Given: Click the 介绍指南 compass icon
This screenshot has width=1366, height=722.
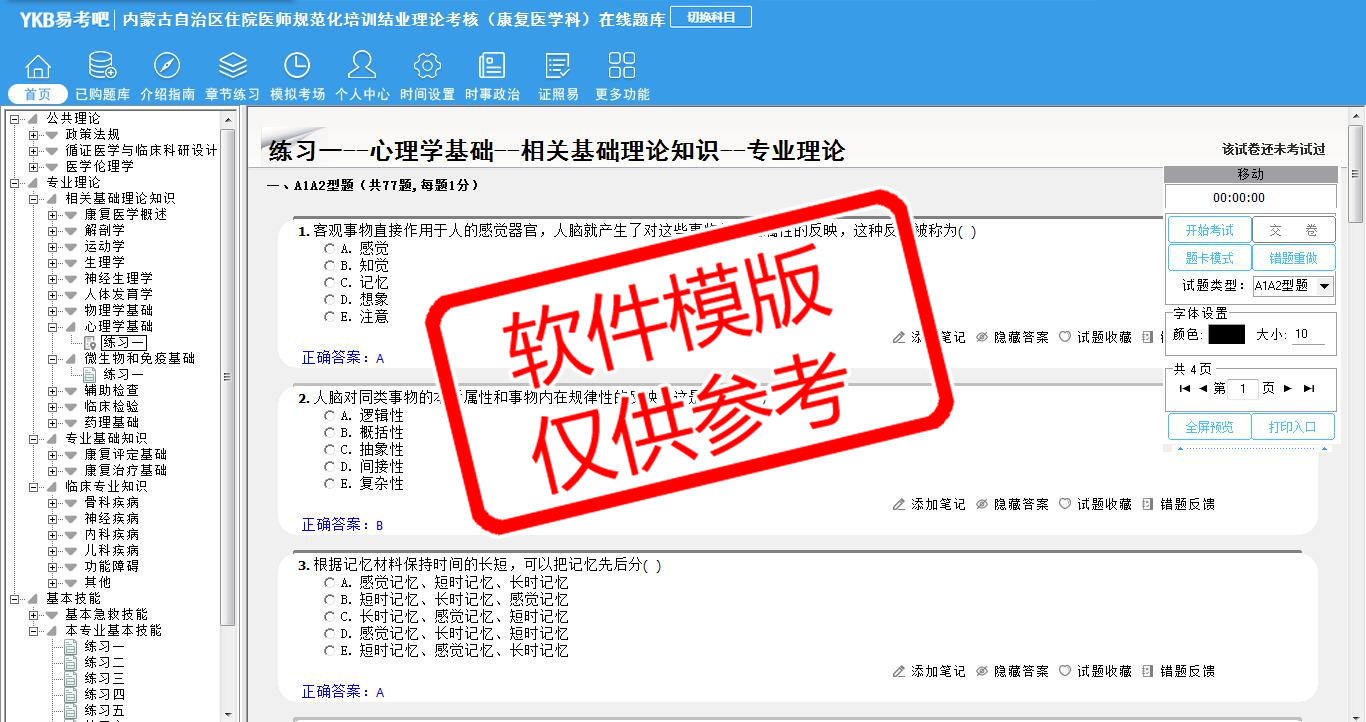Looking at the screenshot, I should (167, 66).
